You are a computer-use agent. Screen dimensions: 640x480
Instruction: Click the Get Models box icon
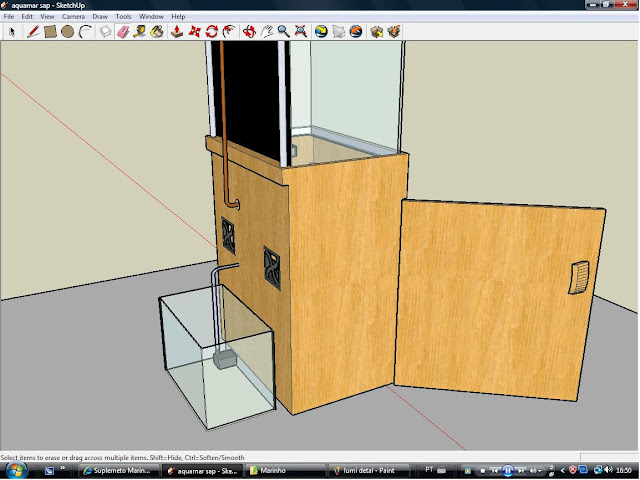[x=376, y=31]
